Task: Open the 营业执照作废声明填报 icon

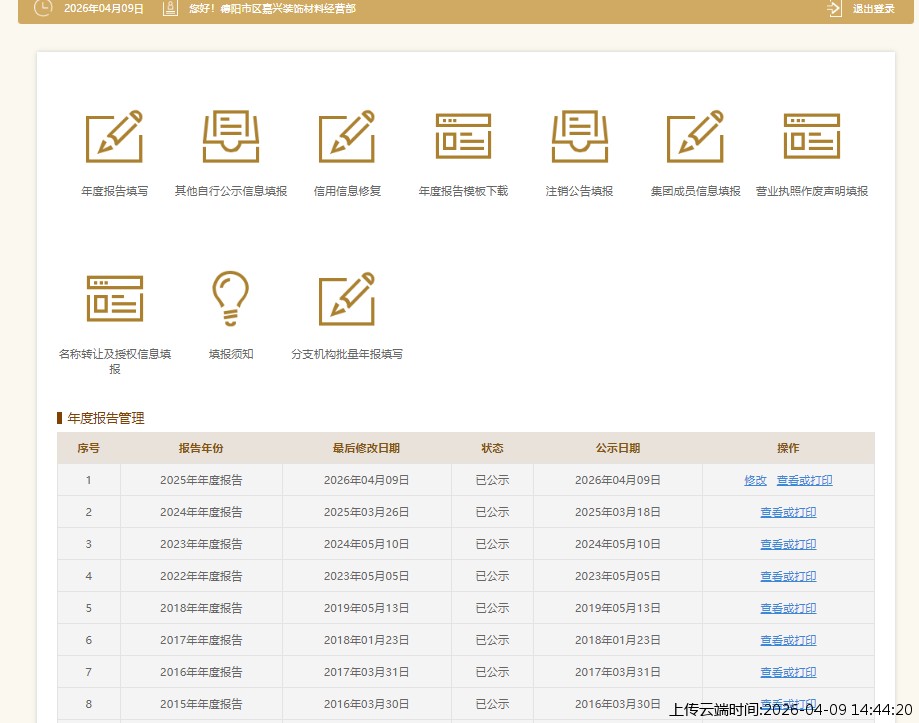Action: point(811,137)
